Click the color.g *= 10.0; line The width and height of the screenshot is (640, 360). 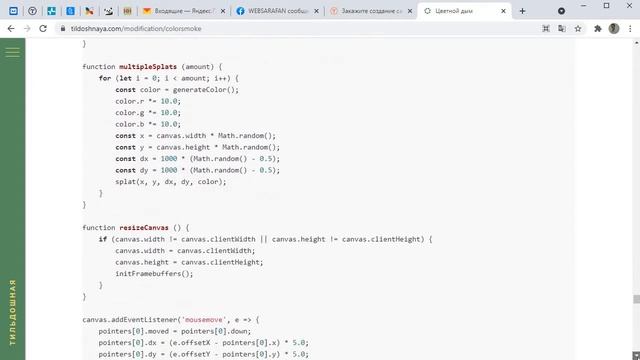pyautogui.click(x=148, y=112)
